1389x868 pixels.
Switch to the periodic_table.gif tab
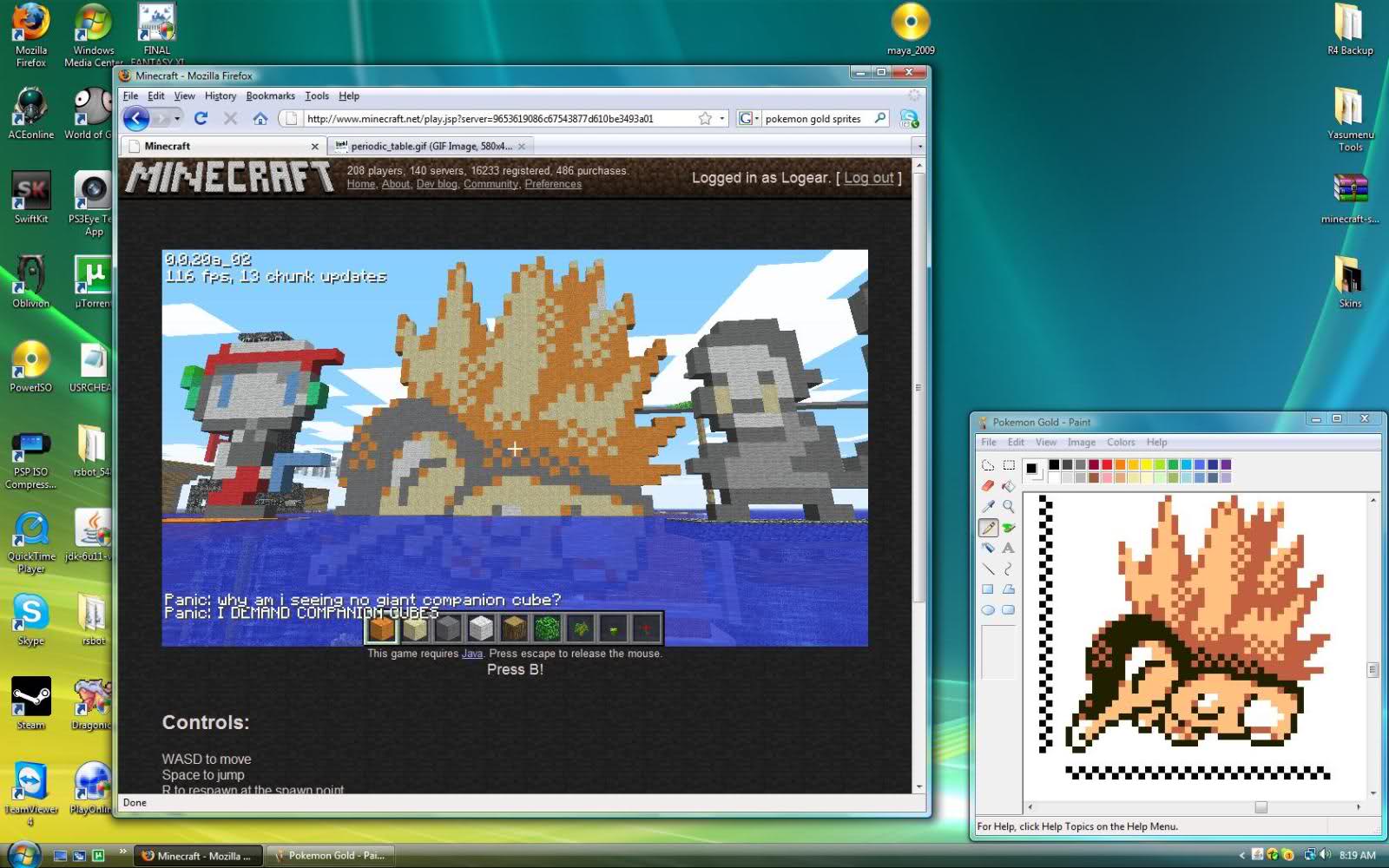coord(431,146)
